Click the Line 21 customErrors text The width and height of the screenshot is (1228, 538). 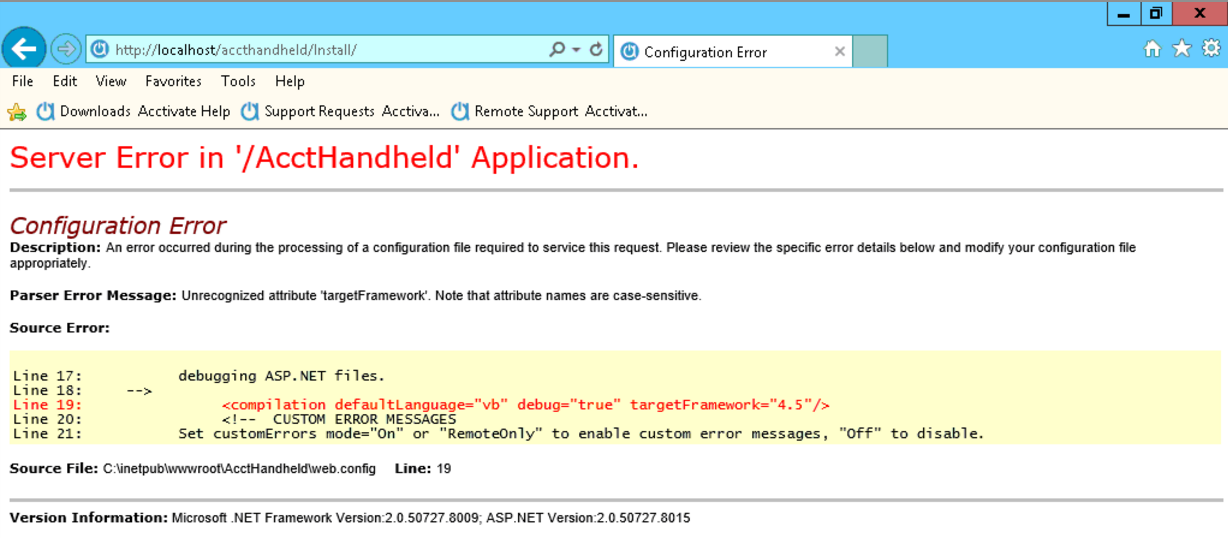pyautogui.click(x=581, y=433)
